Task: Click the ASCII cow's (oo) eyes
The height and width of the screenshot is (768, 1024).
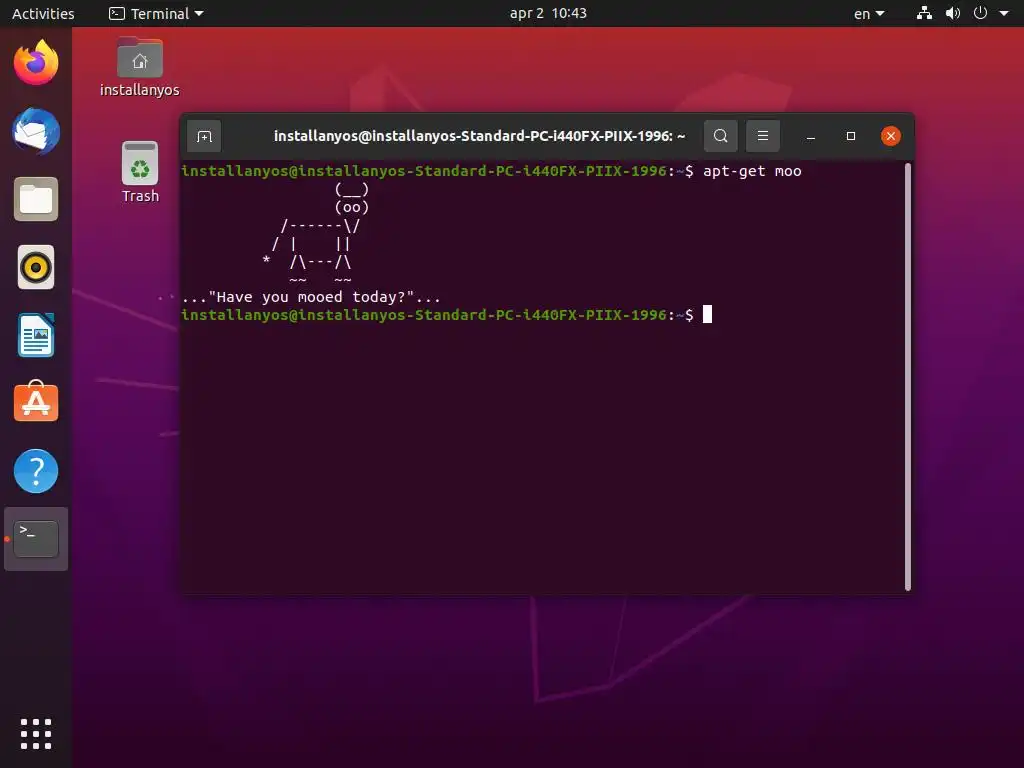Action: point(351,208)
